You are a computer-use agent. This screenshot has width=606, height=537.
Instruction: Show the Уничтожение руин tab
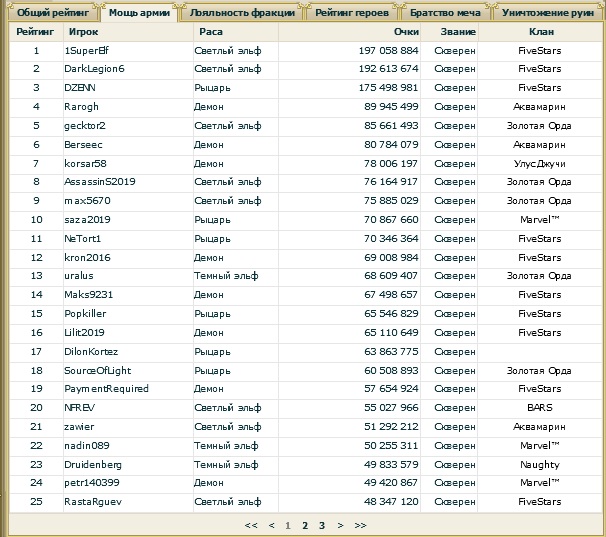click(x=551, y=13)
